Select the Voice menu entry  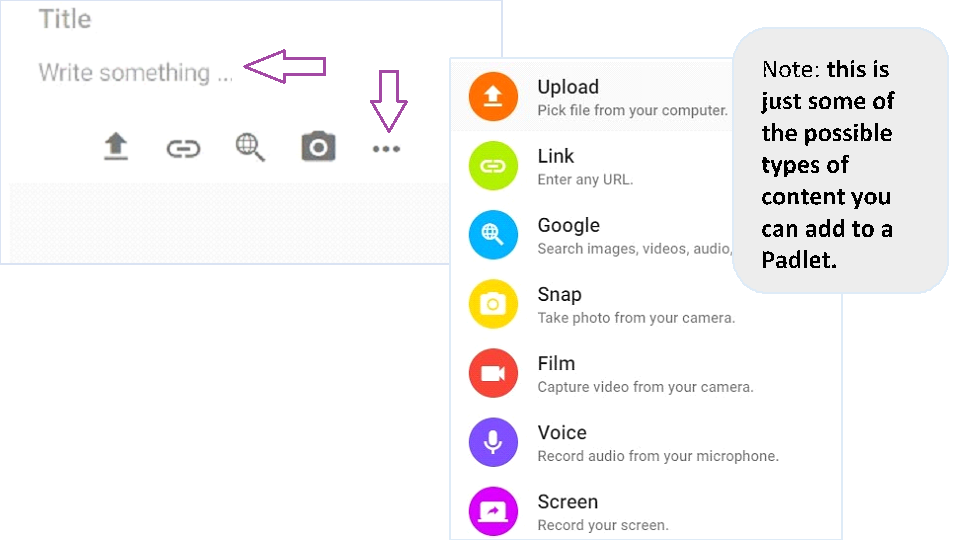tap(646, 442)
